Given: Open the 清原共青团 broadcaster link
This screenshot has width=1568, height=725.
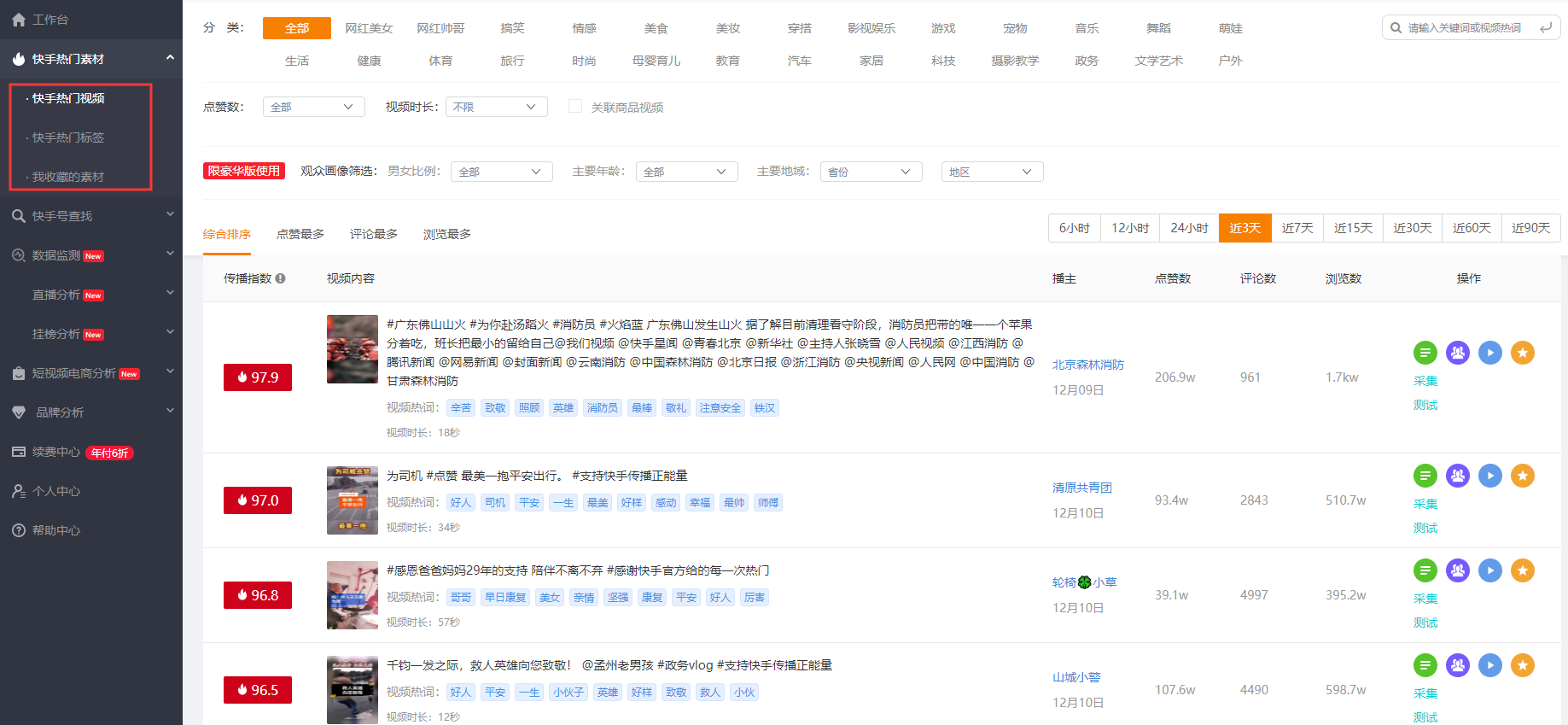Looking at the screenshot, I should [x=1082, y=488].
